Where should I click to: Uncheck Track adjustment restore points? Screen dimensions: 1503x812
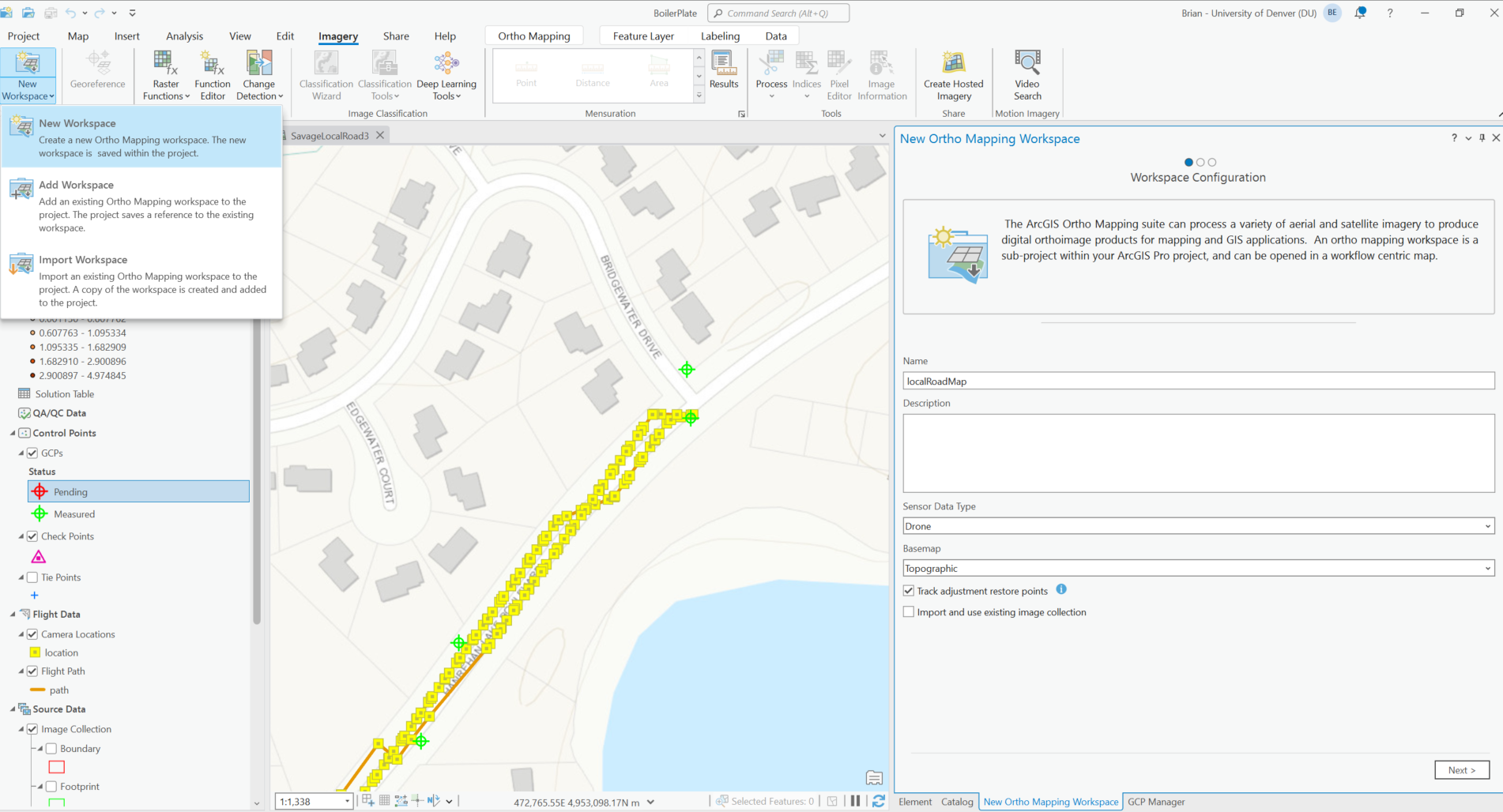(909, 591)
